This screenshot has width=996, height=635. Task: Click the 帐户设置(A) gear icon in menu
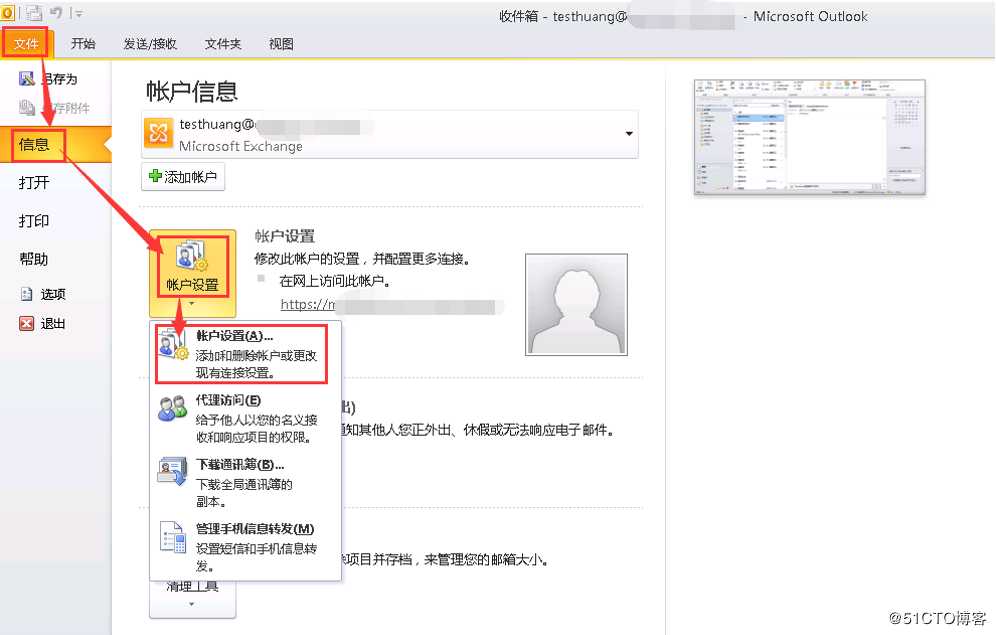(x=172, y=344)
